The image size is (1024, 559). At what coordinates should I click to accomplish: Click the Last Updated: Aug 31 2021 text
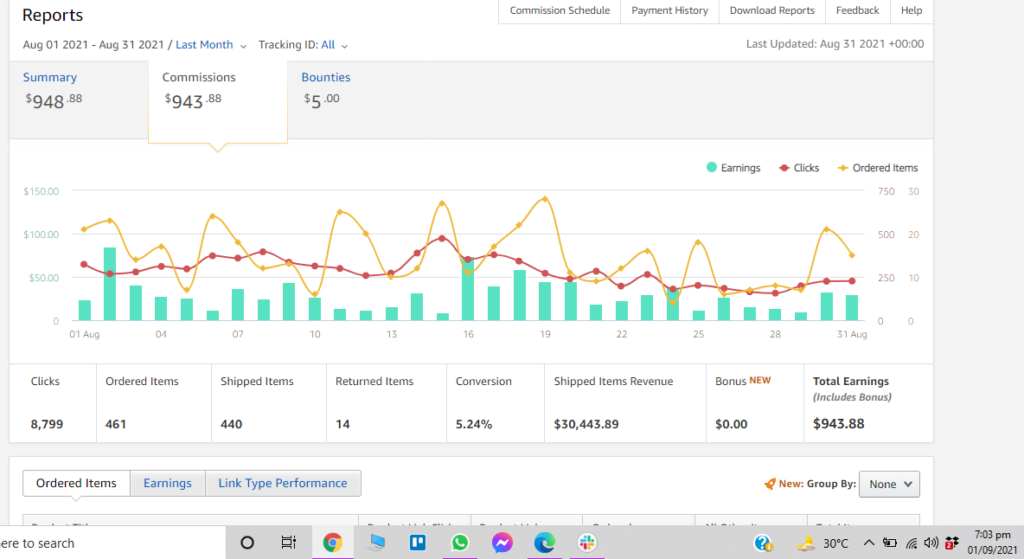click(835, 44)
